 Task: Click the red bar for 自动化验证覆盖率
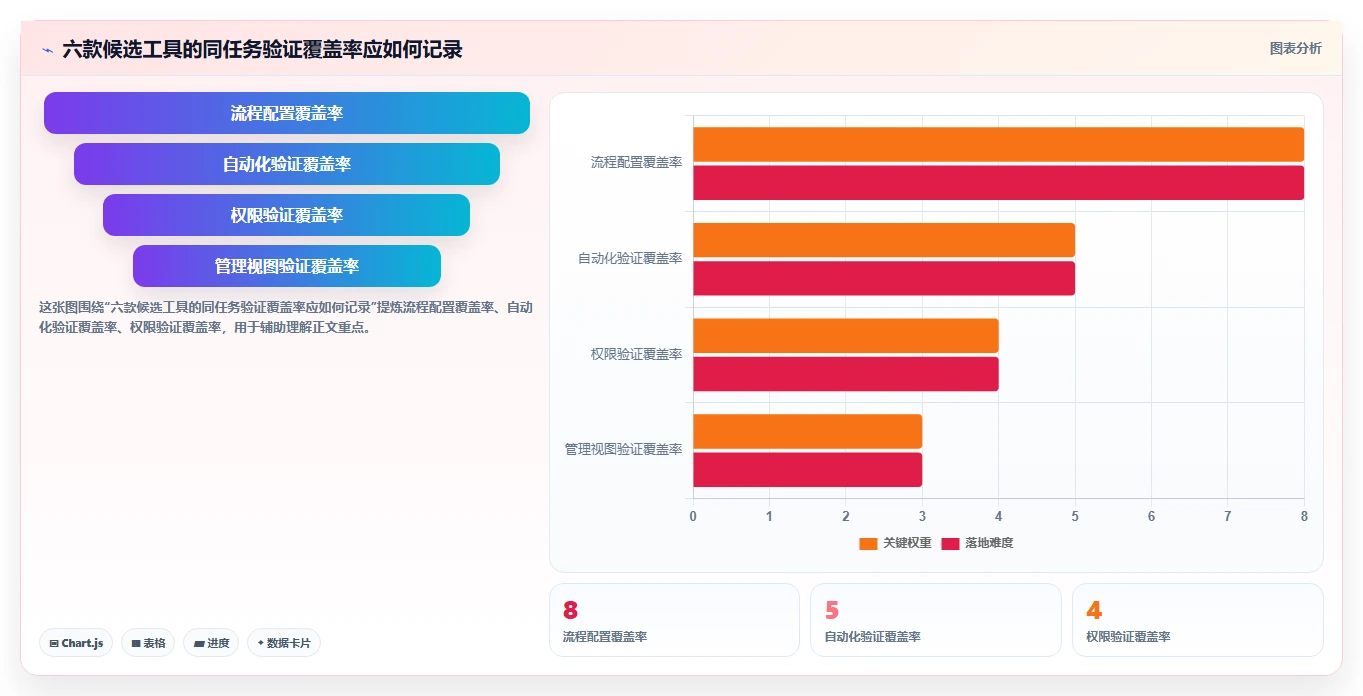(884, 278)
